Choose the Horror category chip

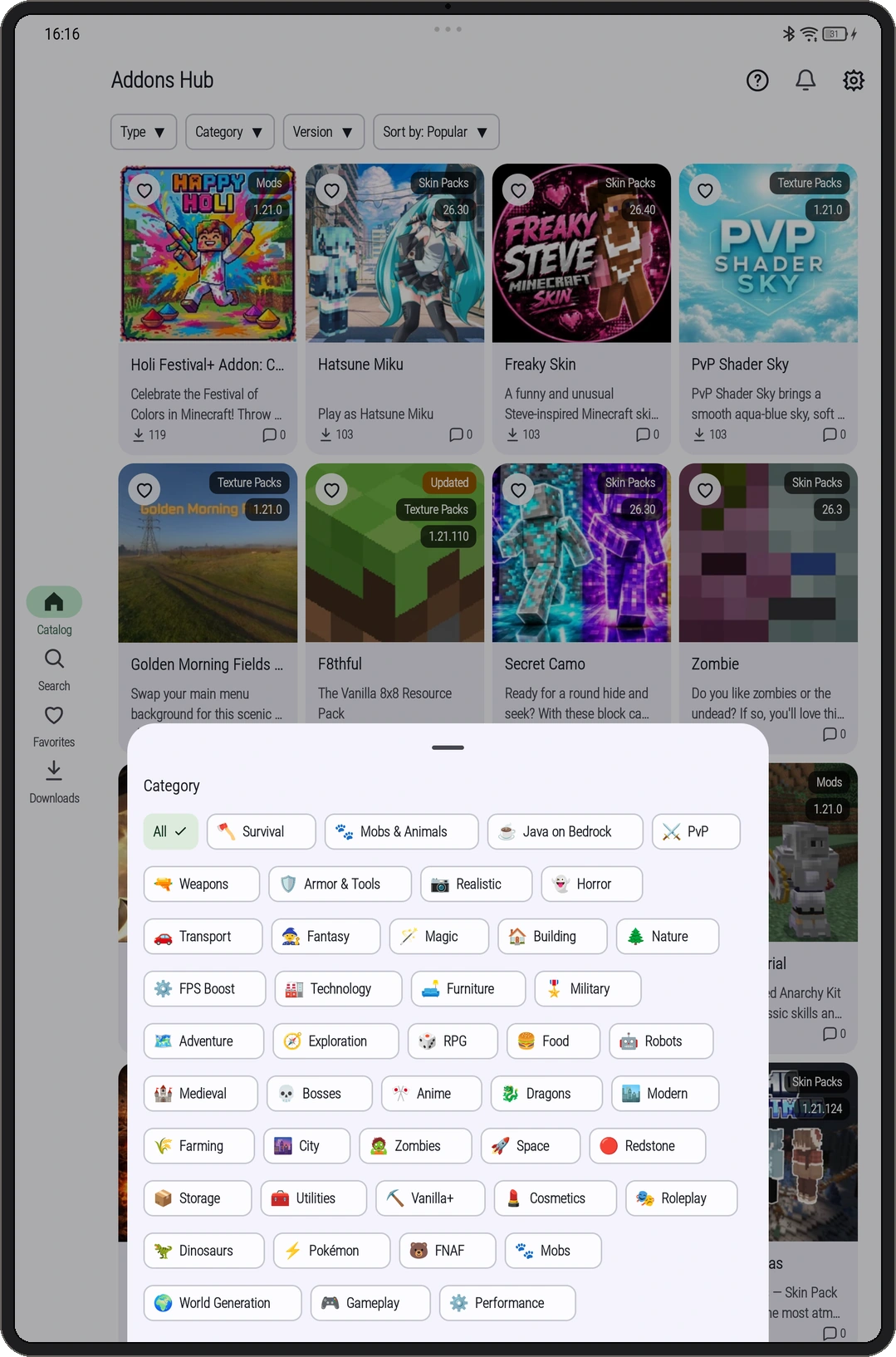[x=591, y=884]
